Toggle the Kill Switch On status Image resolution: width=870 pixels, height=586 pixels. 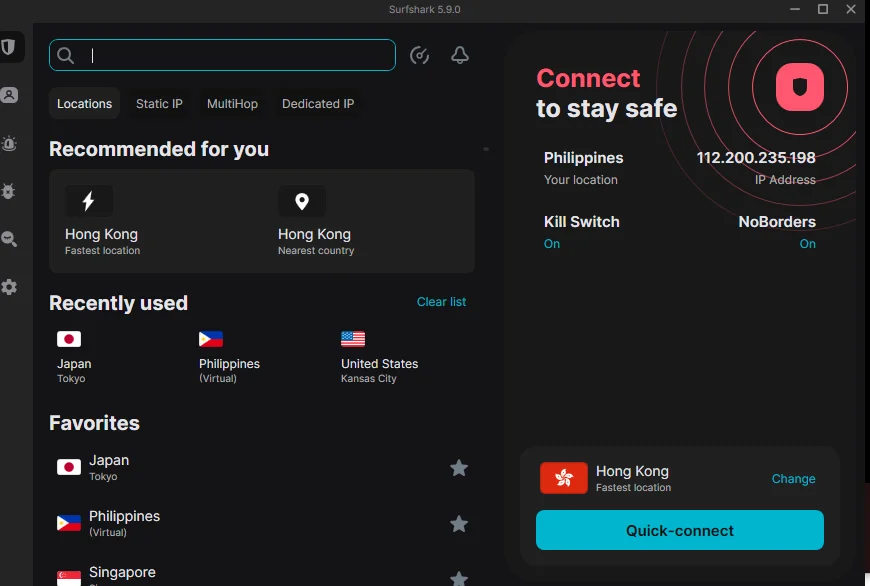coord(552,244)
